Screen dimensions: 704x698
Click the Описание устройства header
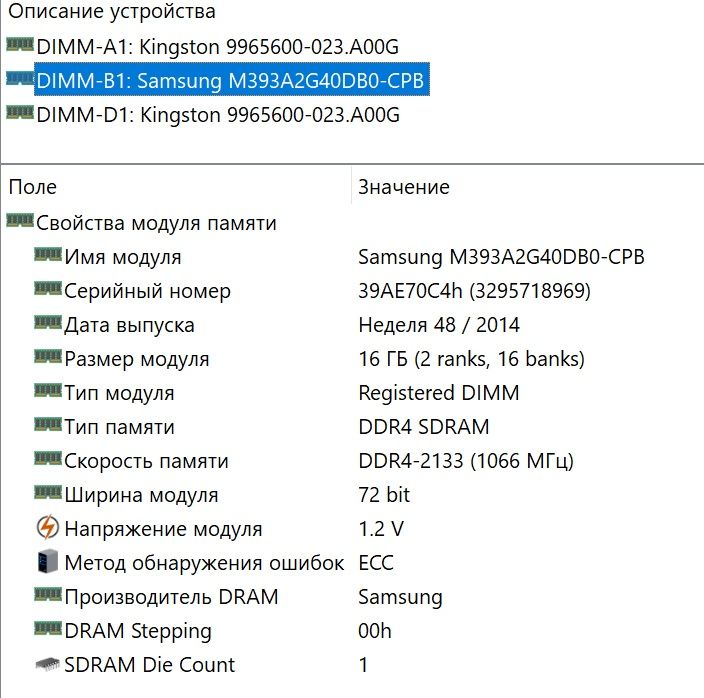click(112, 11)
